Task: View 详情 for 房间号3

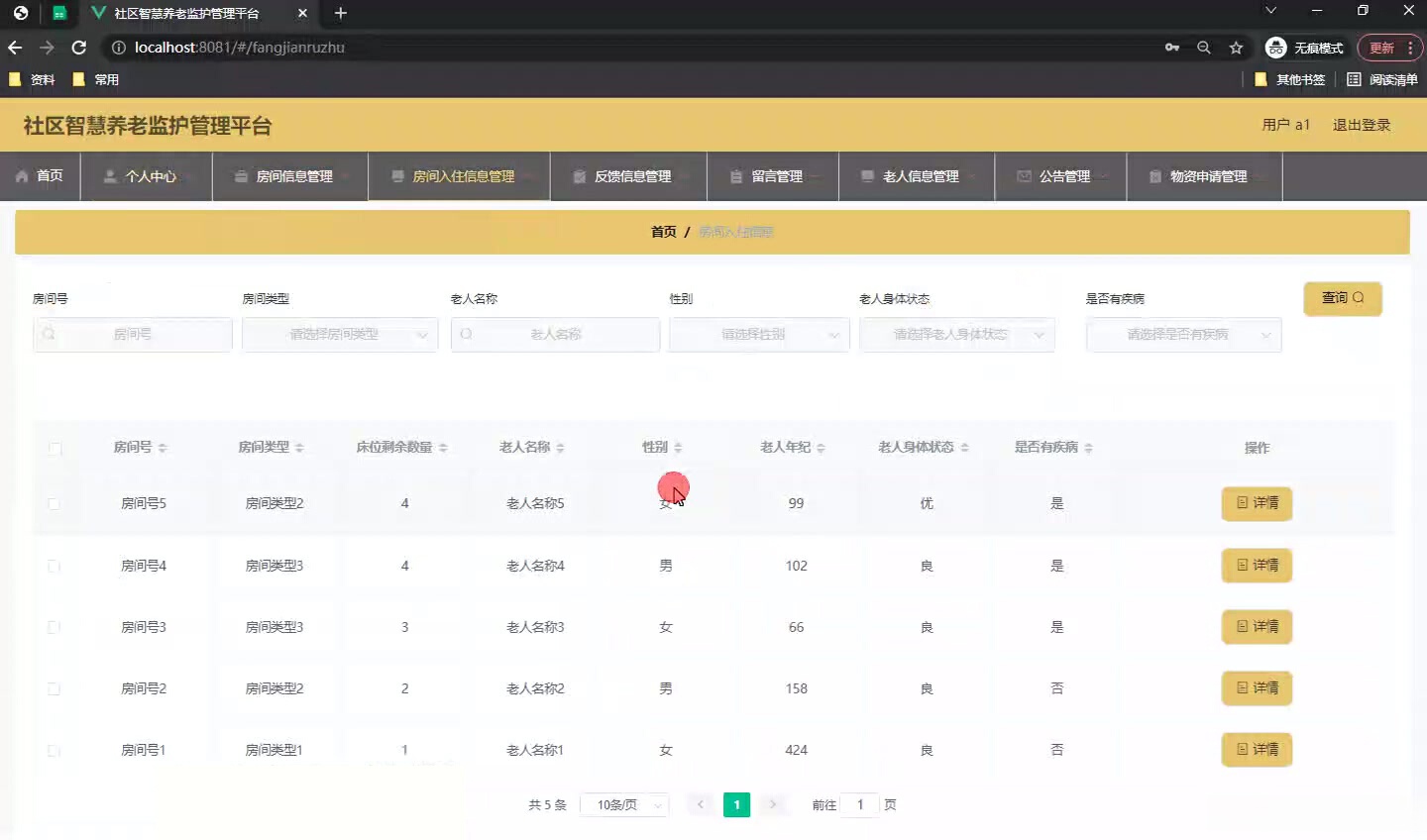Action: 1257,627
